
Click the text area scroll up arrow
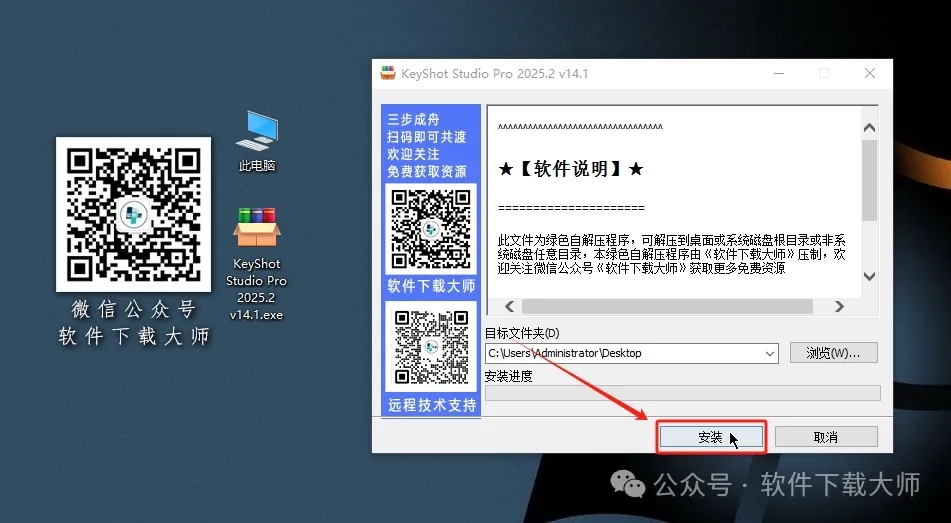pyautogui.click(x=869, y=127)
